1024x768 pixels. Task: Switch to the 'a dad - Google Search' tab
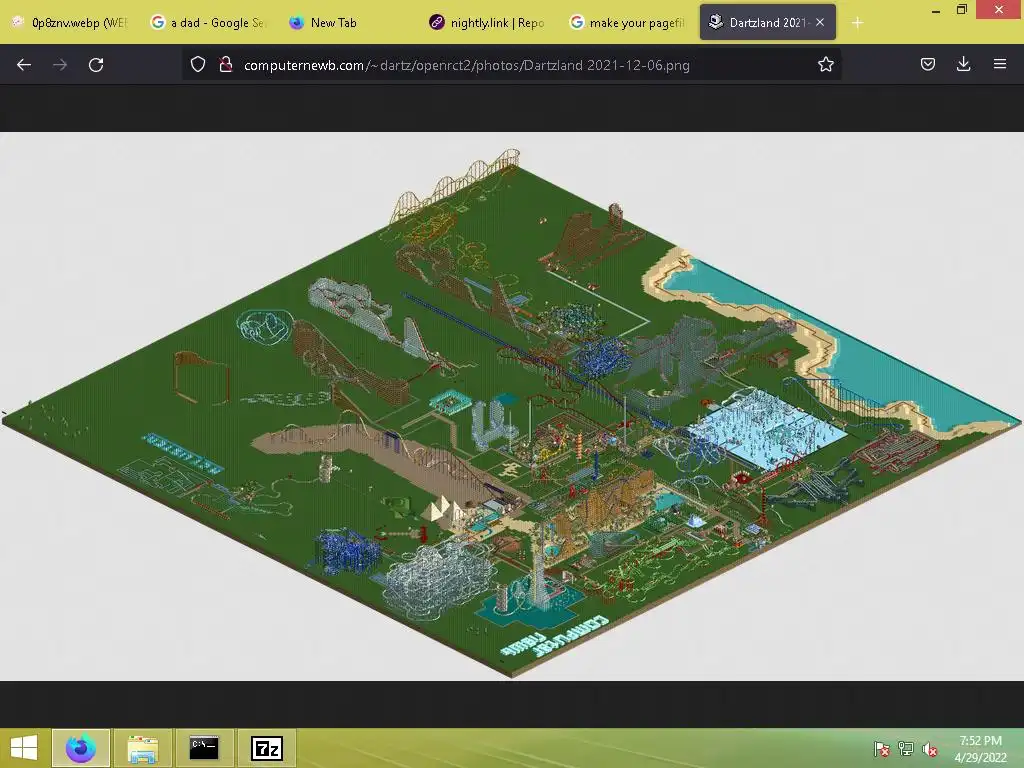click(x=209, y=23)
